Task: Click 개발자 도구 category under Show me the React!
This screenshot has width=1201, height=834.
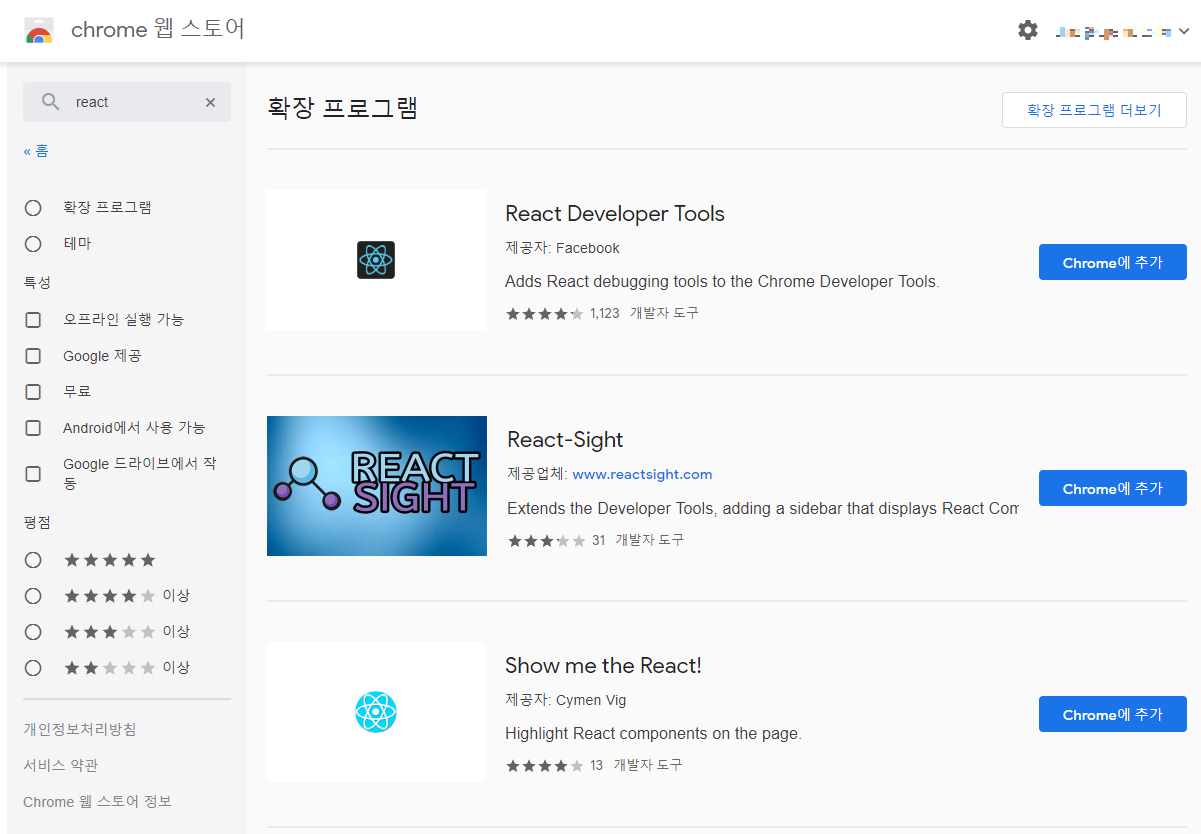Action: tap(647, 765)
